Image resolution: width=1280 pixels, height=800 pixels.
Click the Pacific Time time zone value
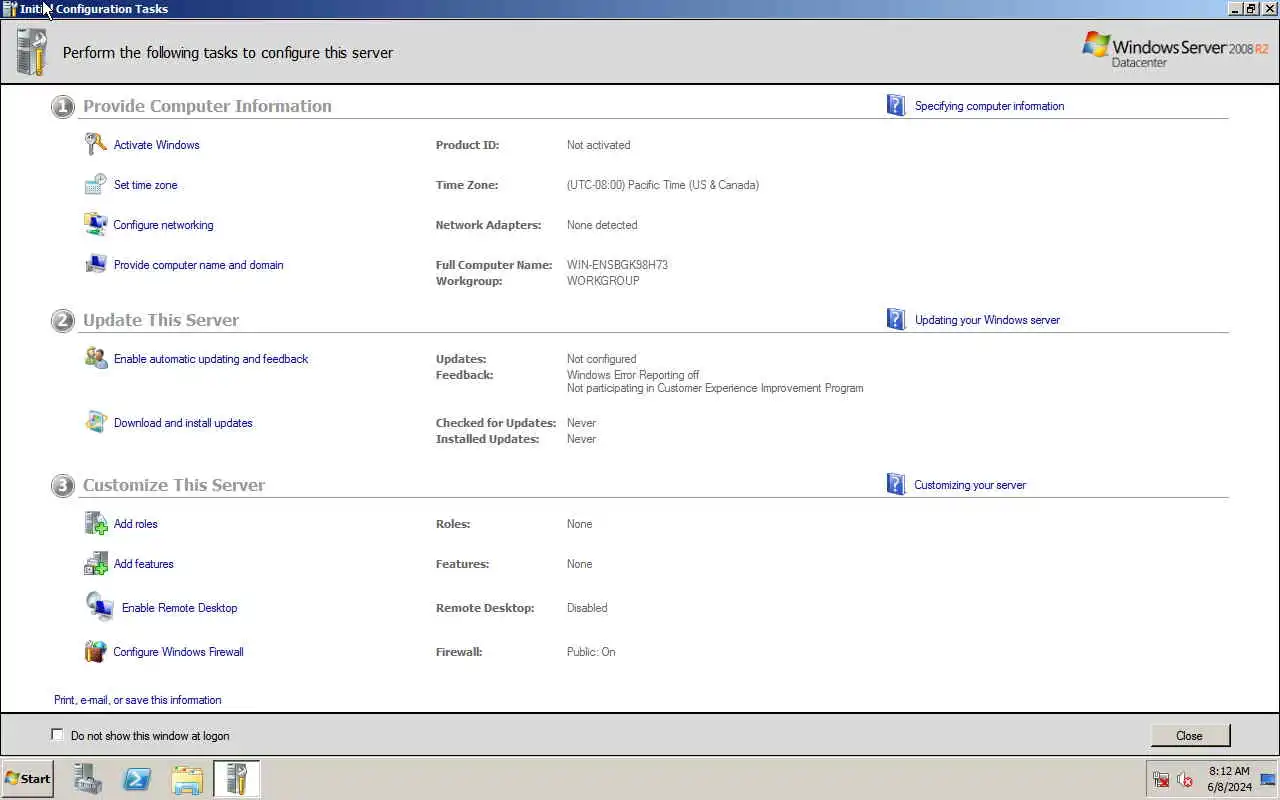662,185
